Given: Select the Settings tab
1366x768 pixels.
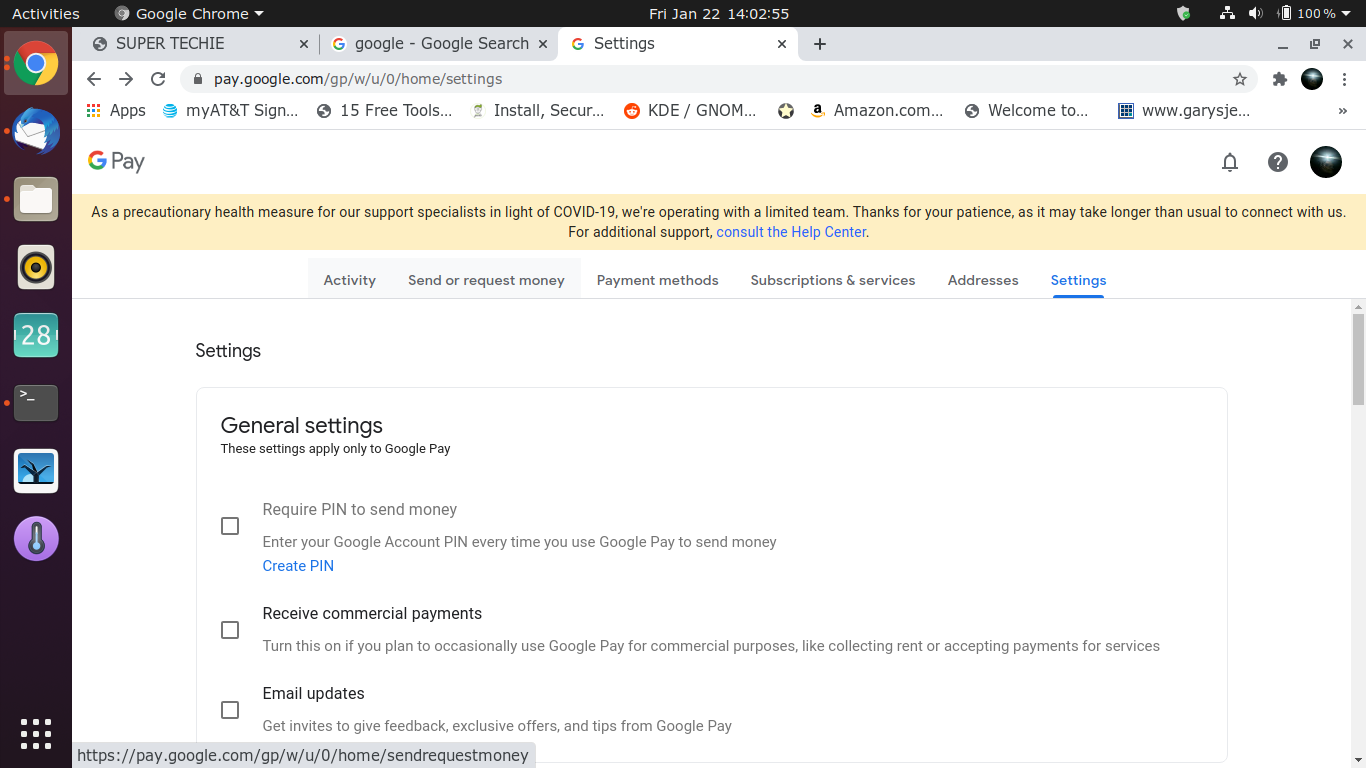Looking at the screenshot, I should (x=1078, y=280).
